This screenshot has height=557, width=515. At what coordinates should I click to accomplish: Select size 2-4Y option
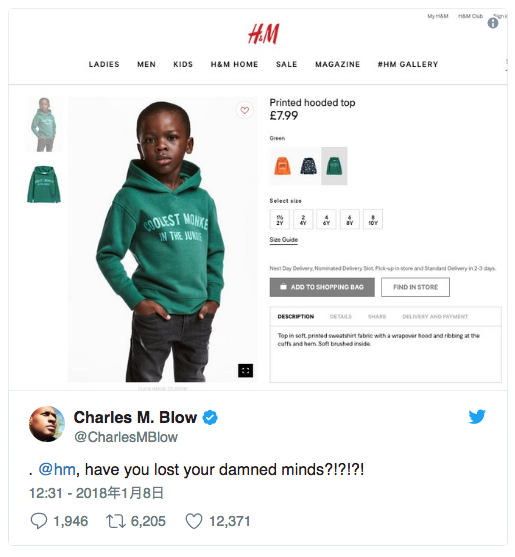303,220
